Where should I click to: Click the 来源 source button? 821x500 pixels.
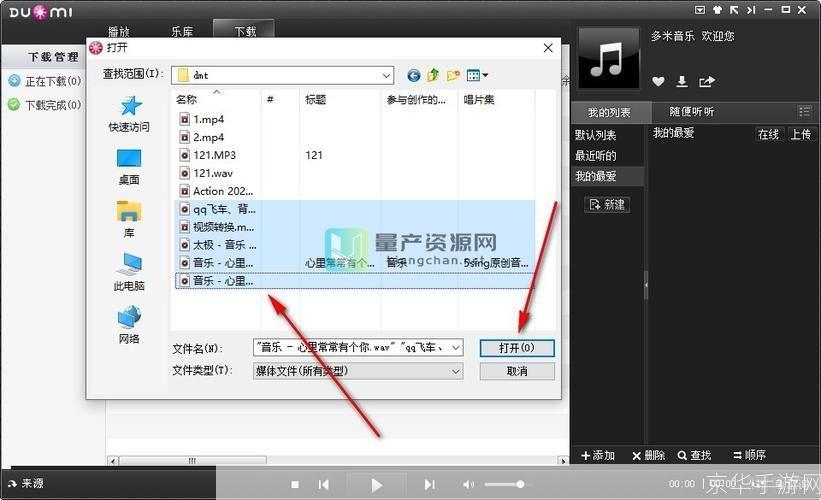click(26, 483)
